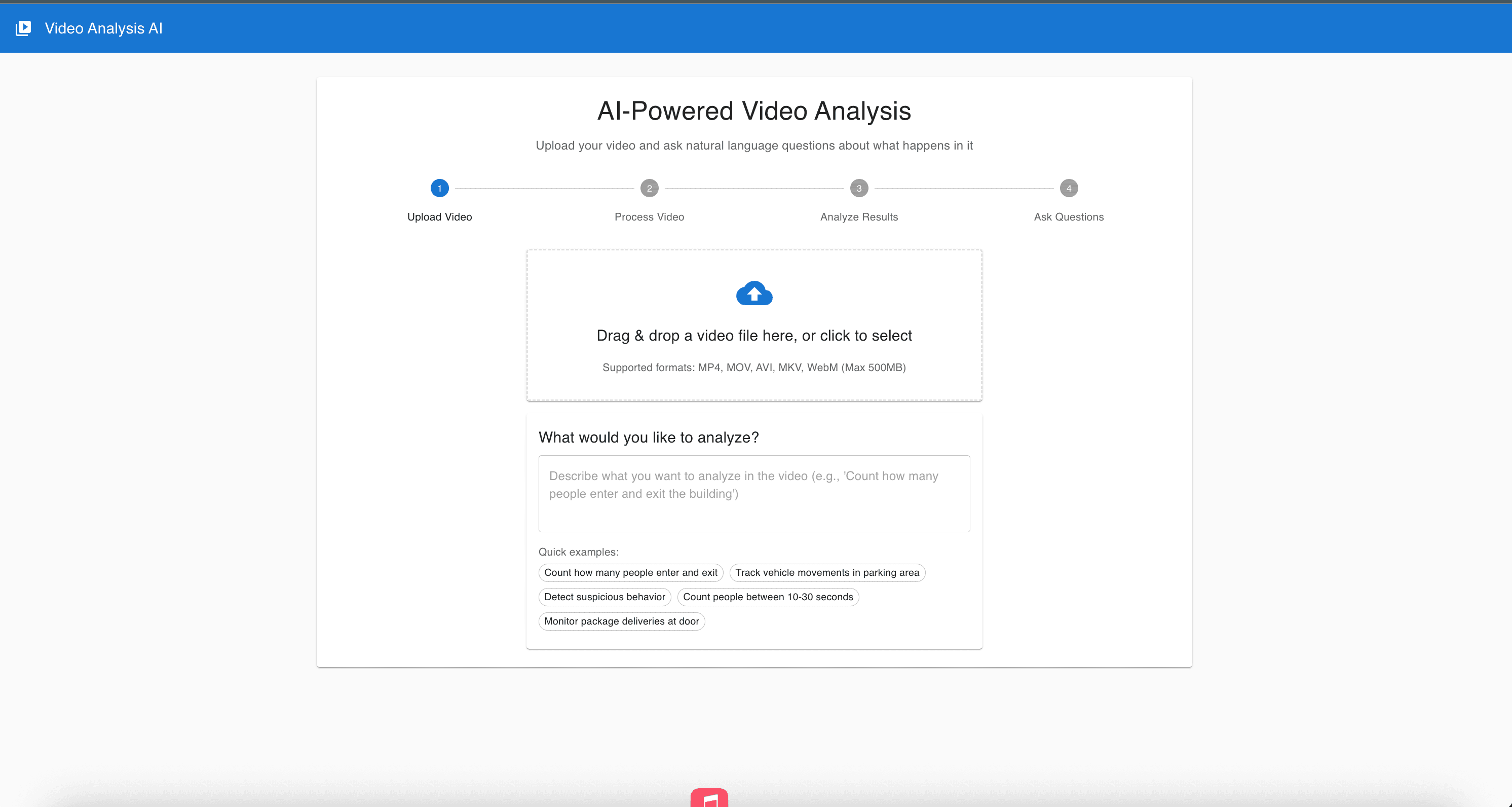This screenshot has height=807, width=1512.
Task: Select step 3 Analyze Results circle
Action: coord(859,189)
